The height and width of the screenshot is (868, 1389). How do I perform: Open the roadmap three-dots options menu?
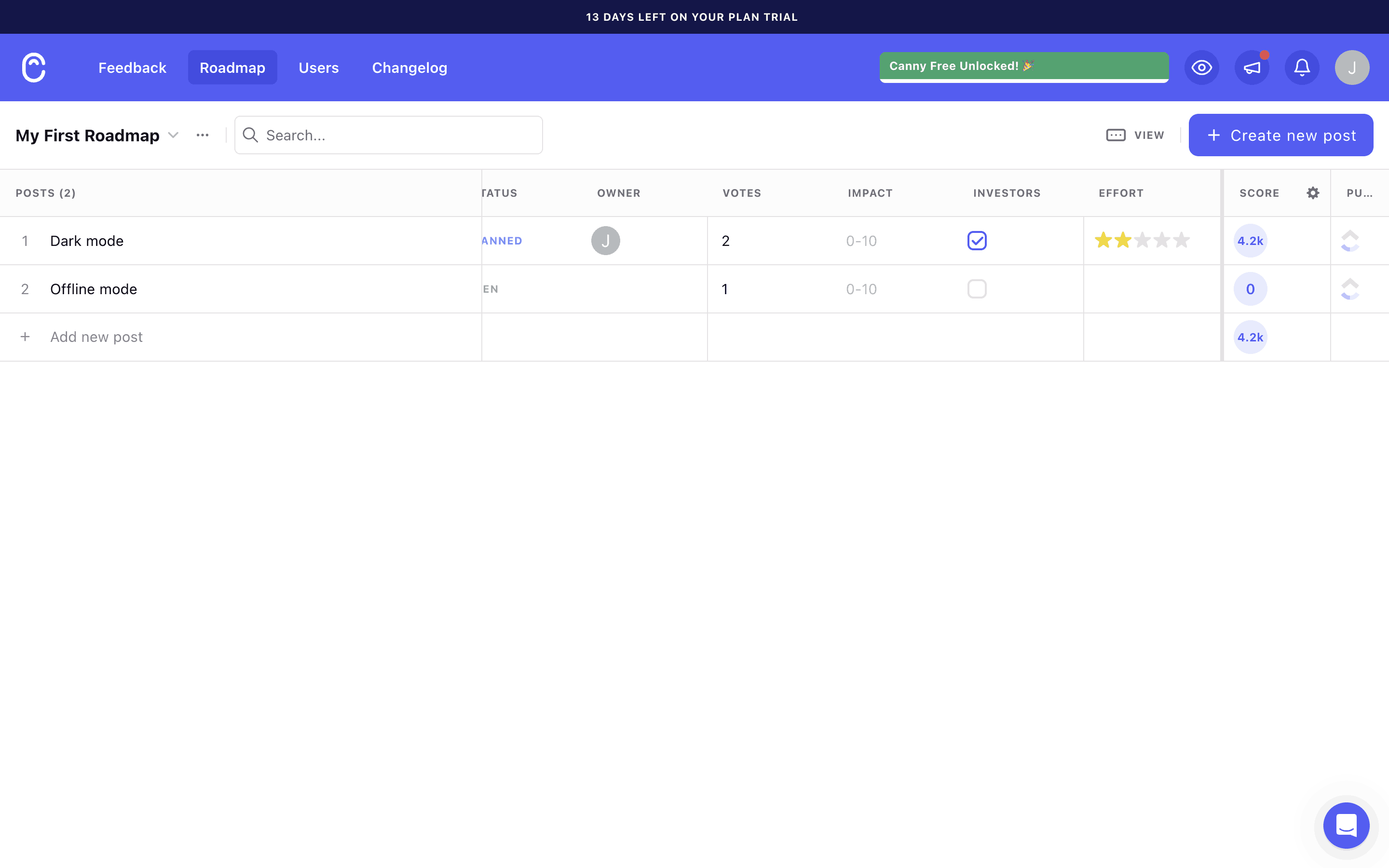202,136
